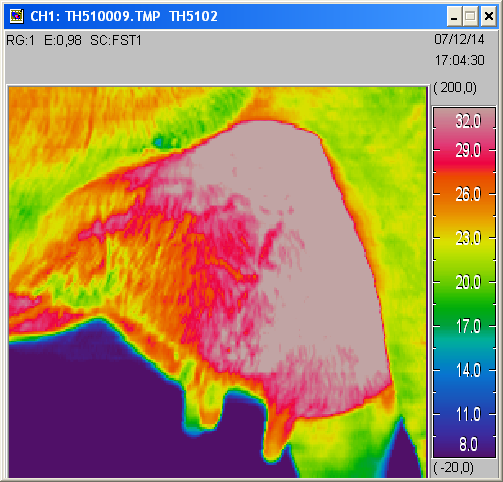This screenshot has width=503, height=482.
Task: Pick the 20.0 green level on scale
Action: [468, 282]
